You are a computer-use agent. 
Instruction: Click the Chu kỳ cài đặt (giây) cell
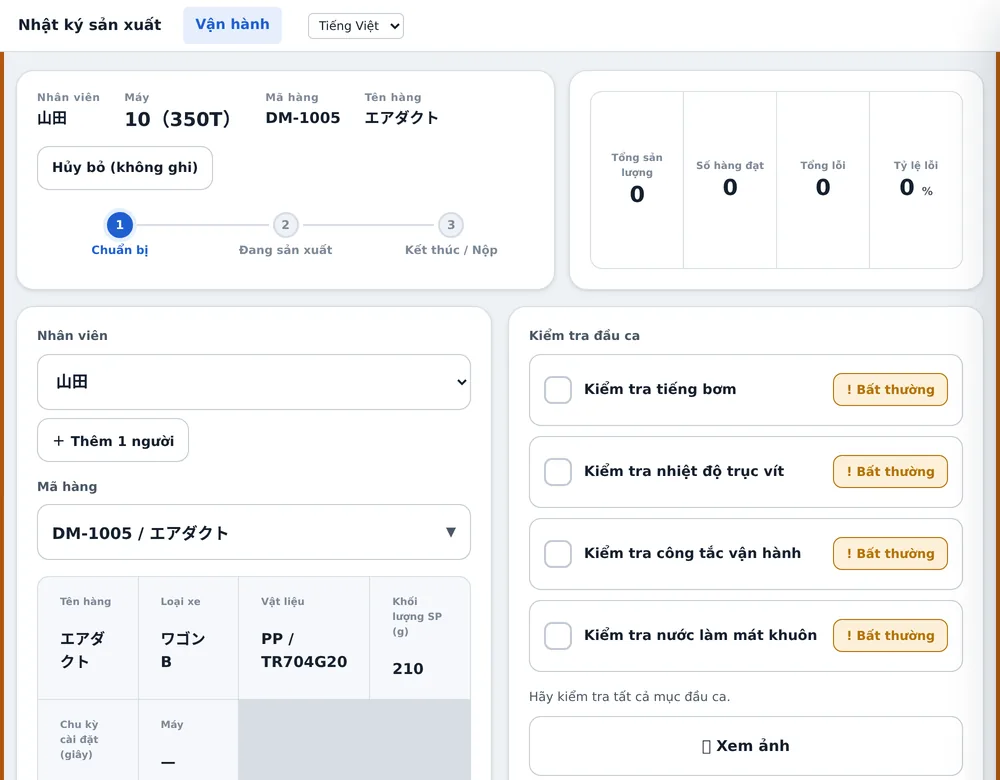coord(88,740)
